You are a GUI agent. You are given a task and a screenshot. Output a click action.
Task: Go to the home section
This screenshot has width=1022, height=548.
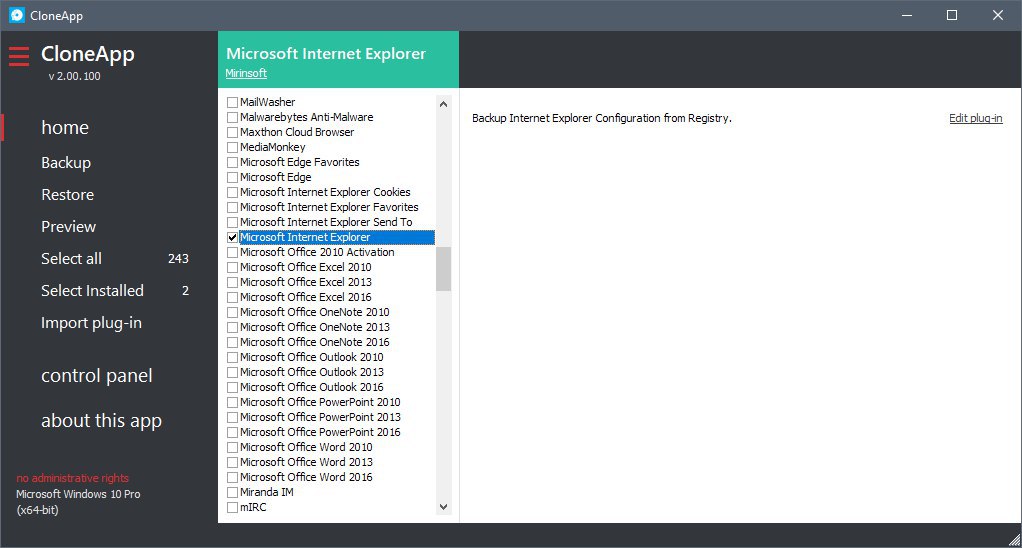tap(65, 128)
